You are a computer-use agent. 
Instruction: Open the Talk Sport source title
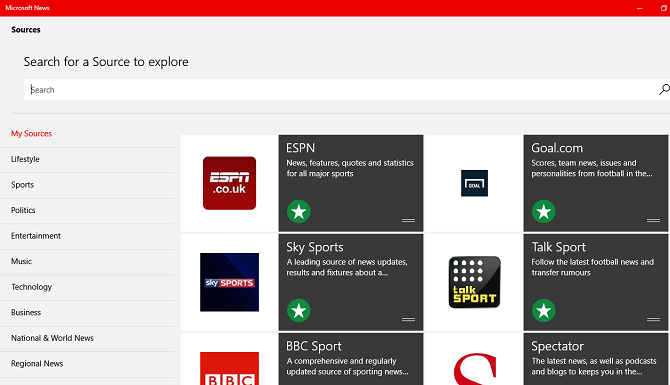click(558, 247)
